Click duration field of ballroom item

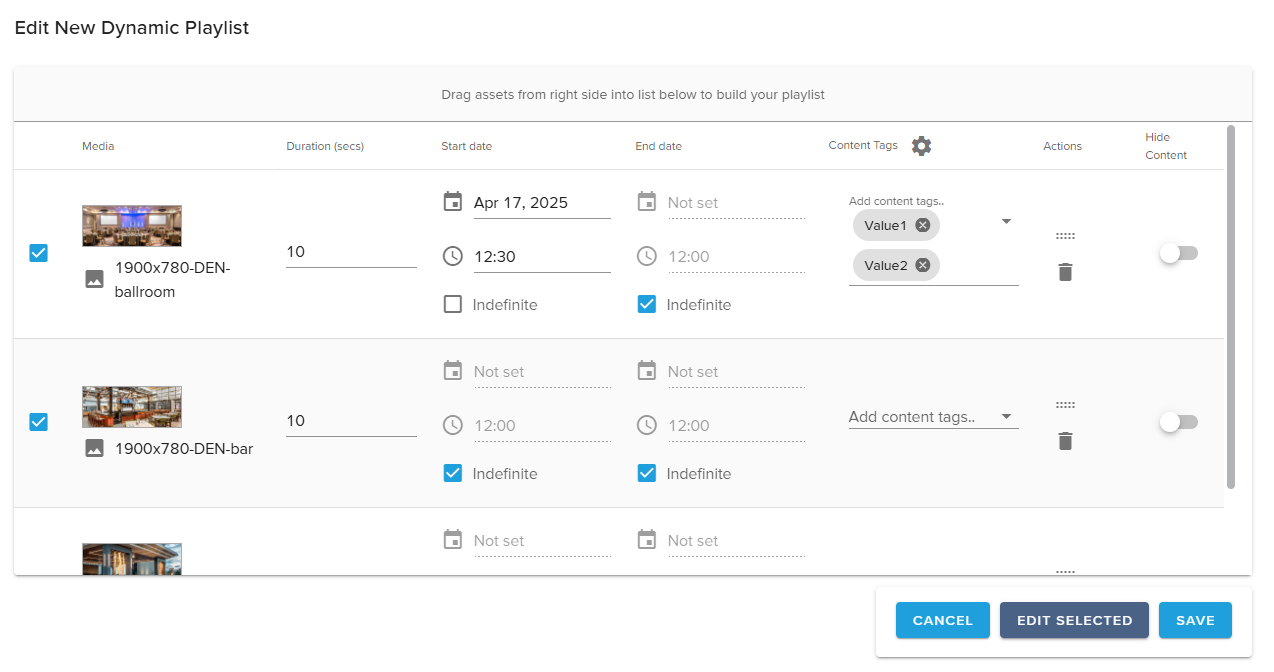tap(350, 252)
